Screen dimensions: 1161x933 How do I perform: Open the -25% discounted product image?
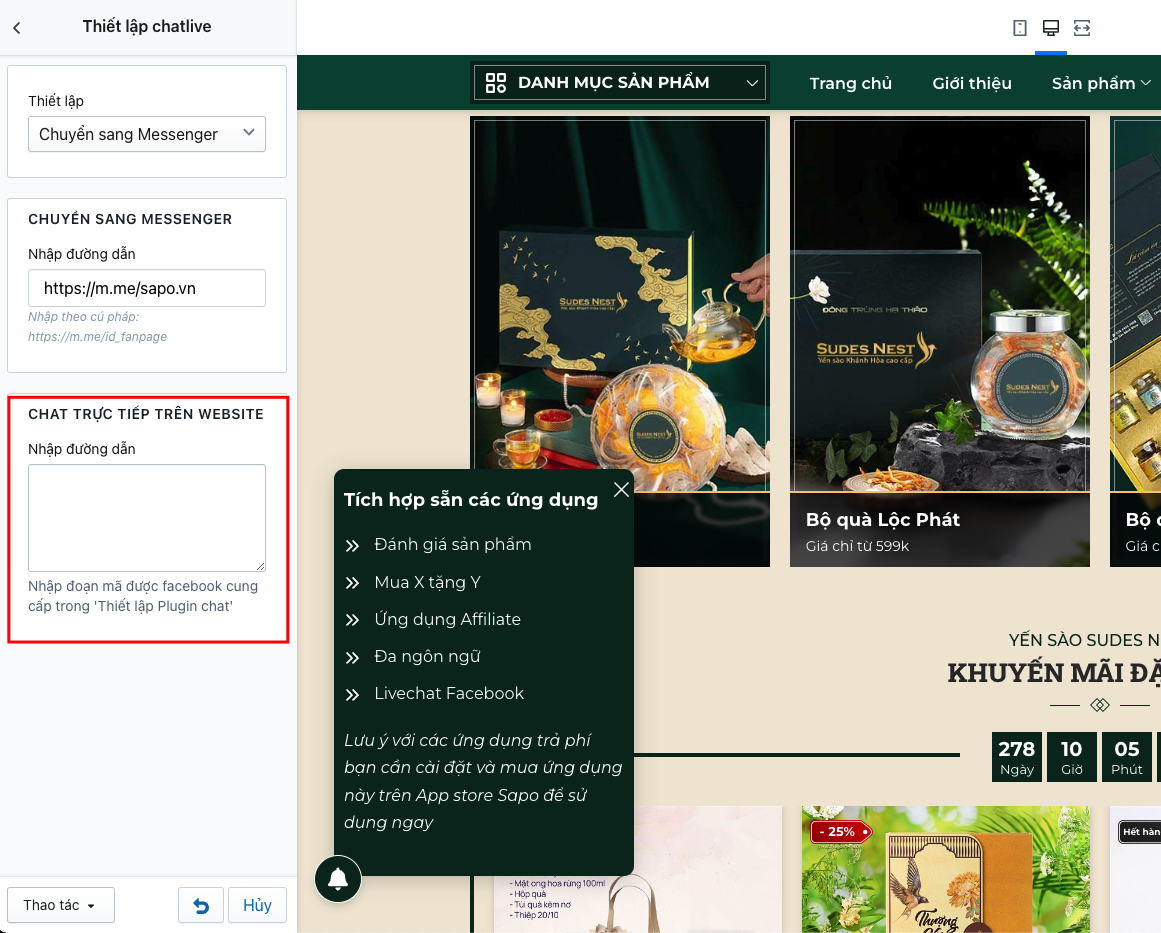(x=946, y=869)
